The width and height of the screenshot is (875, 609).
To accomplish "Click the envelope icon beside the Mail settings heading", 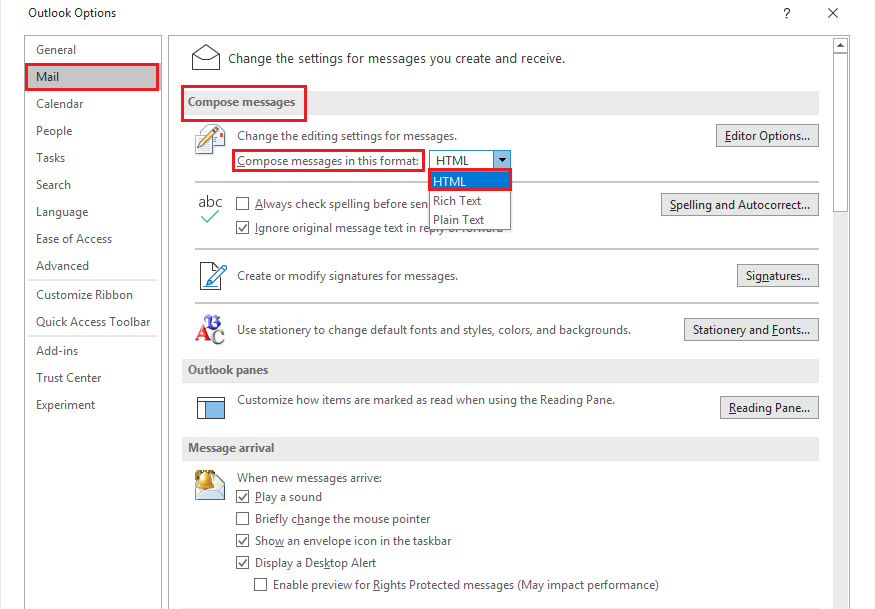I will (205, 57).
